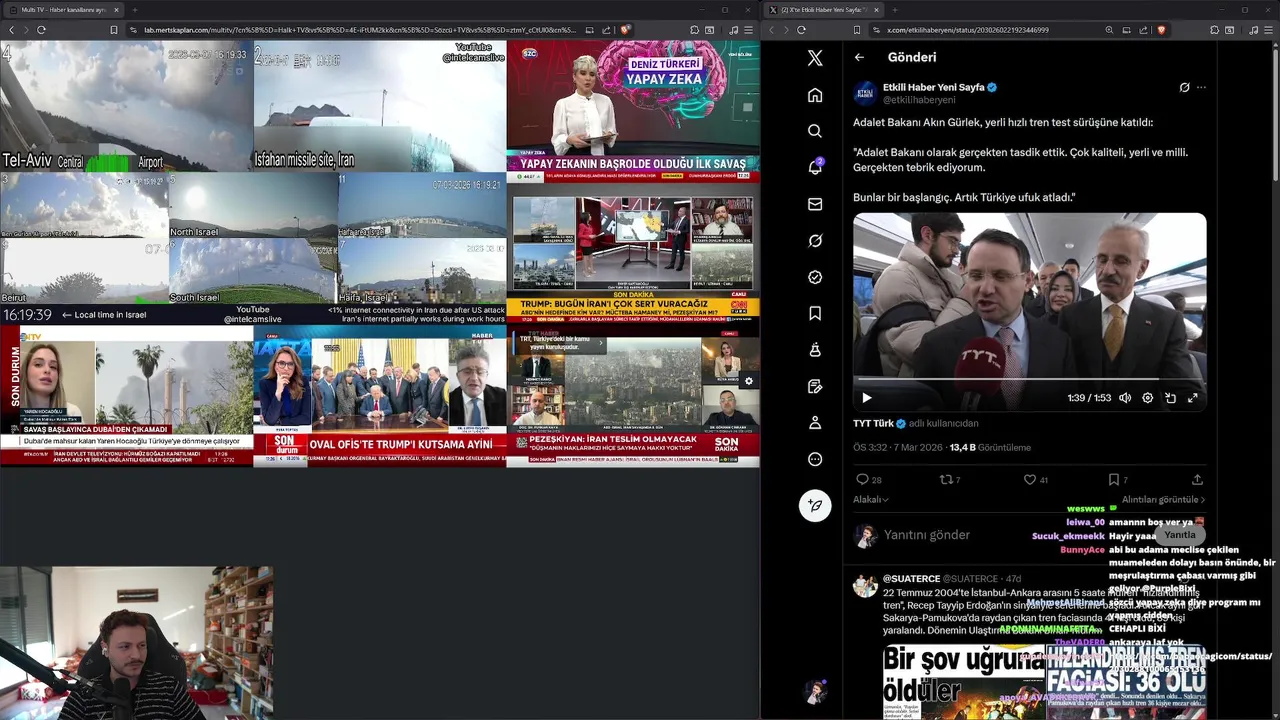Mute the tweet video volume
This screenshot has width=1280, height=720.
pyautogui.click(x=1125, y=398)
